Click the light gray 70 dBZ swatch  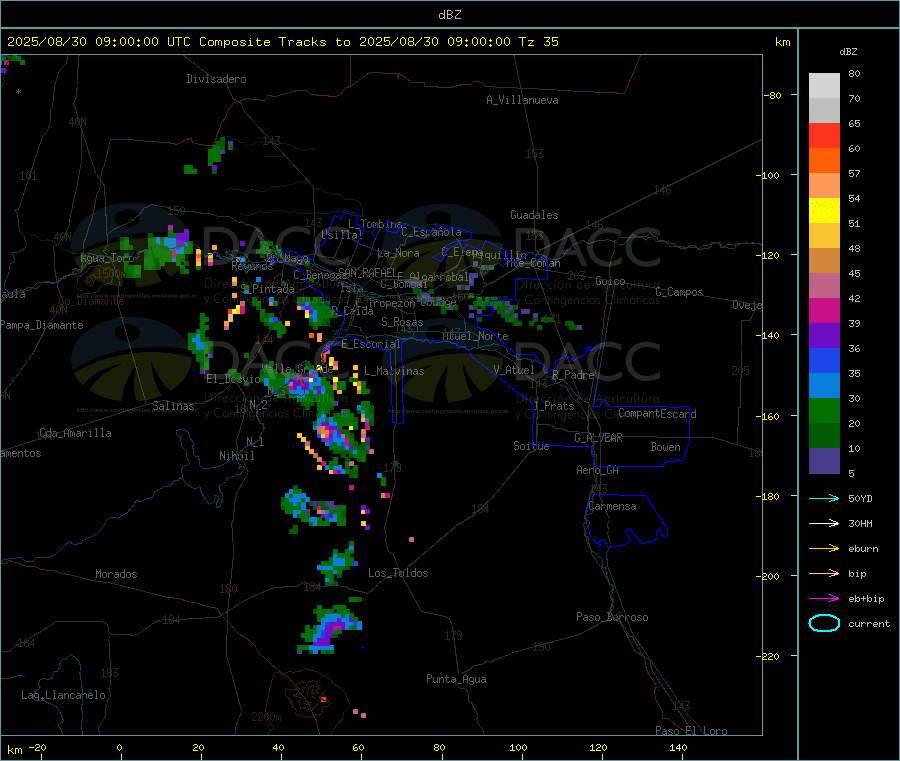tap(824, 86)
